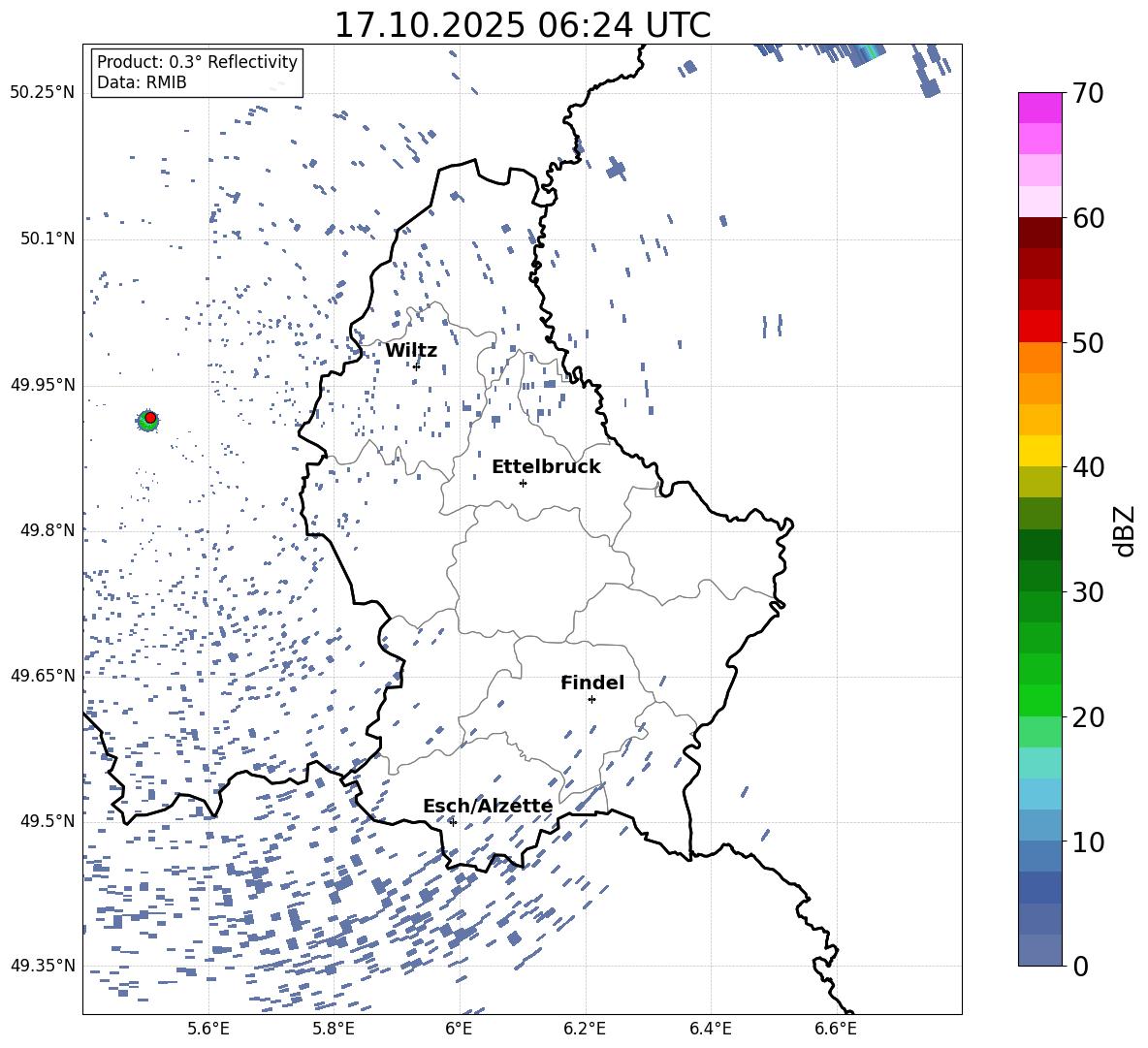Click the 49.35°N latitude label
1148x1048 pixels.
tap(43, 966)
